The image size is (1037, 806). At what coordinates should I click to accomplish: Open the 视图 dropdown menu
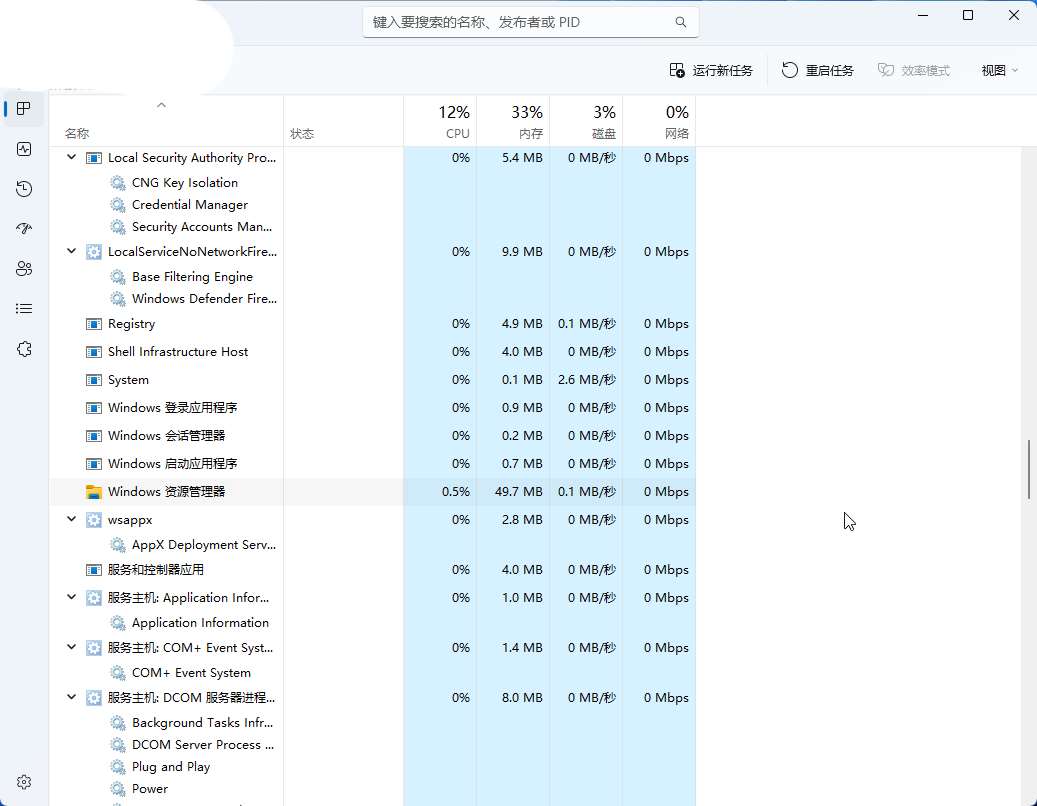pyautogui.click(x=999, y=70)
